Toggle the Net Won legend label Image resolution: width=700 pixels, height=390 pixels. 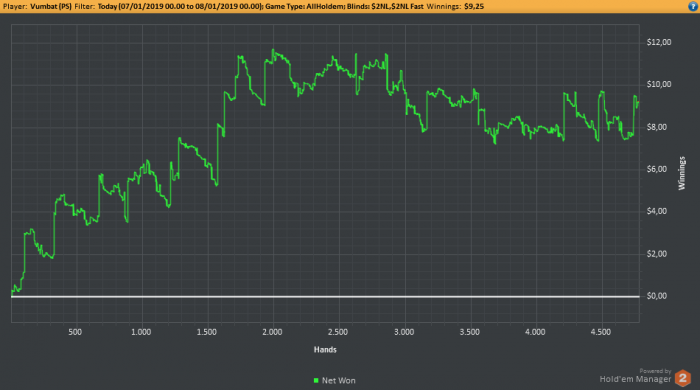pyautogui.click(x=338, y=381)
